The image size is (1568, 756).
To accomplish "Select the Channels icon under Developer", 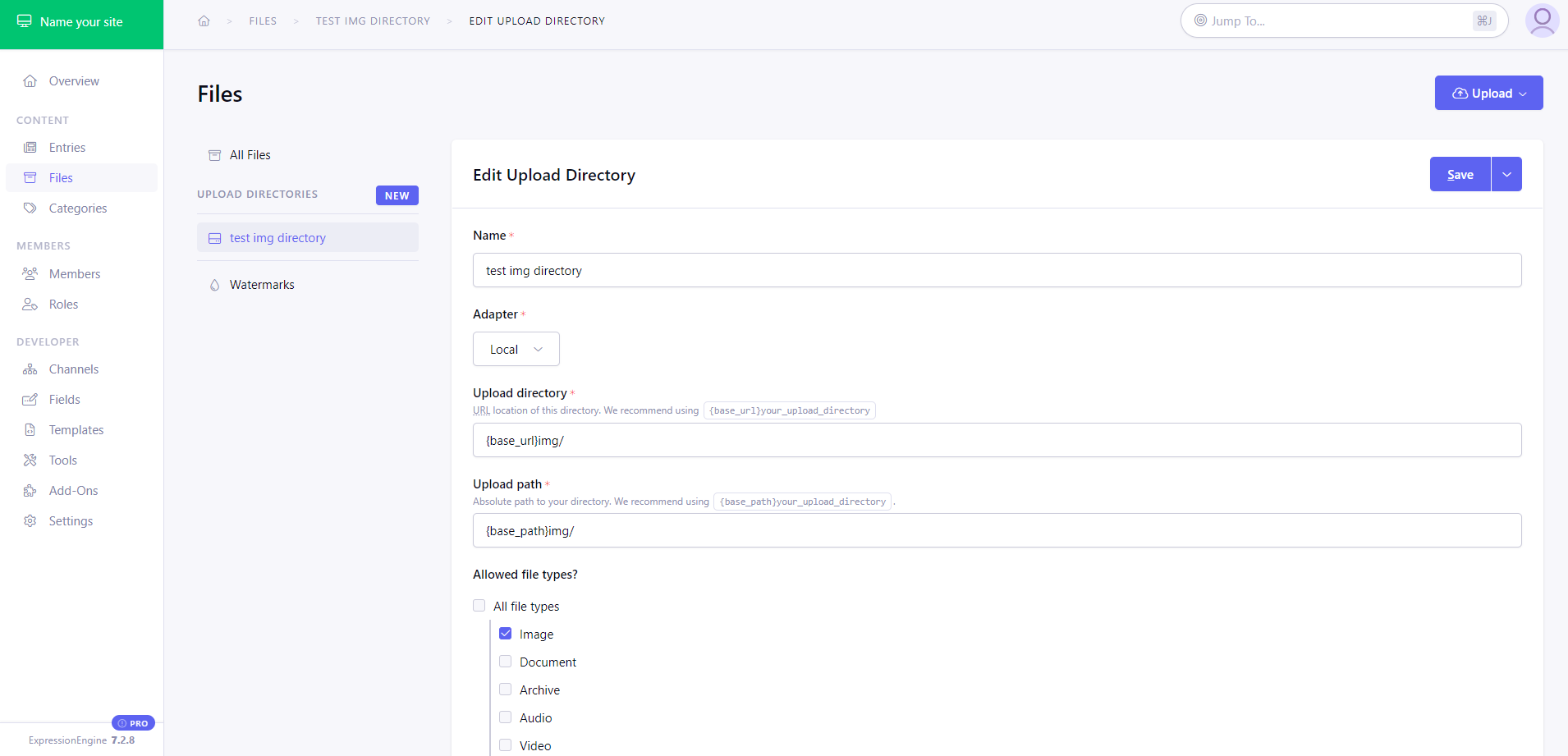I will (x=30, y=369).
